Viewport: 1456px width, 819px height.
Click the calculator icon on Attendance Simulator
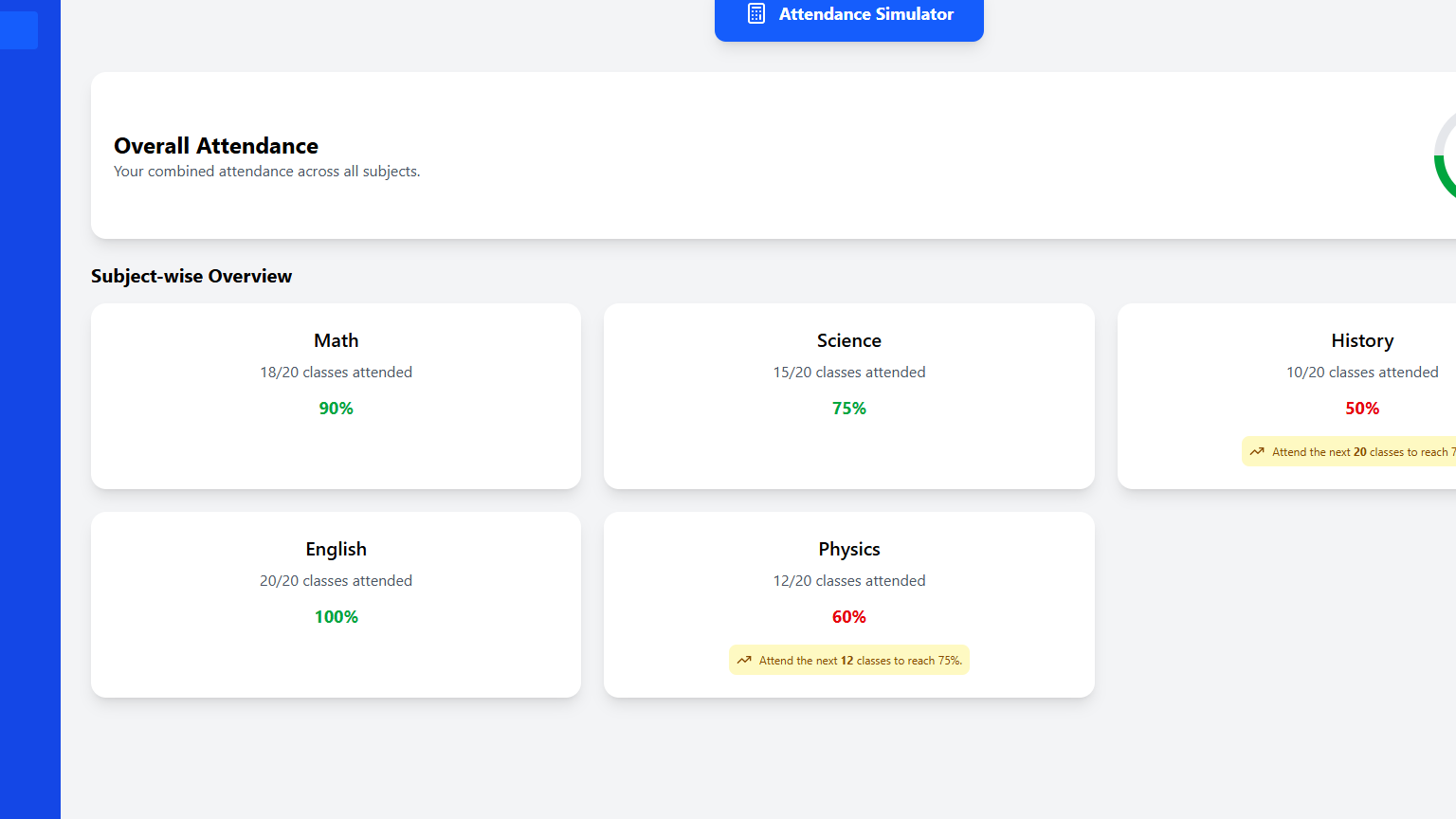(756, 14)
